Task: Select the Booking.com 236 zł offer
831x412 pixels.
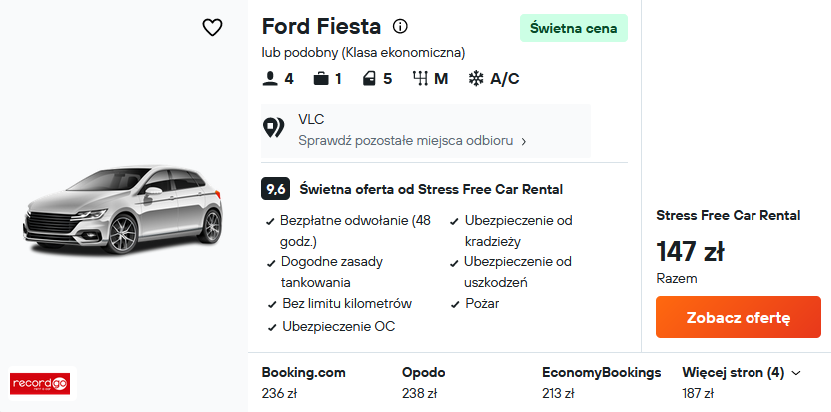Action: 303,382
